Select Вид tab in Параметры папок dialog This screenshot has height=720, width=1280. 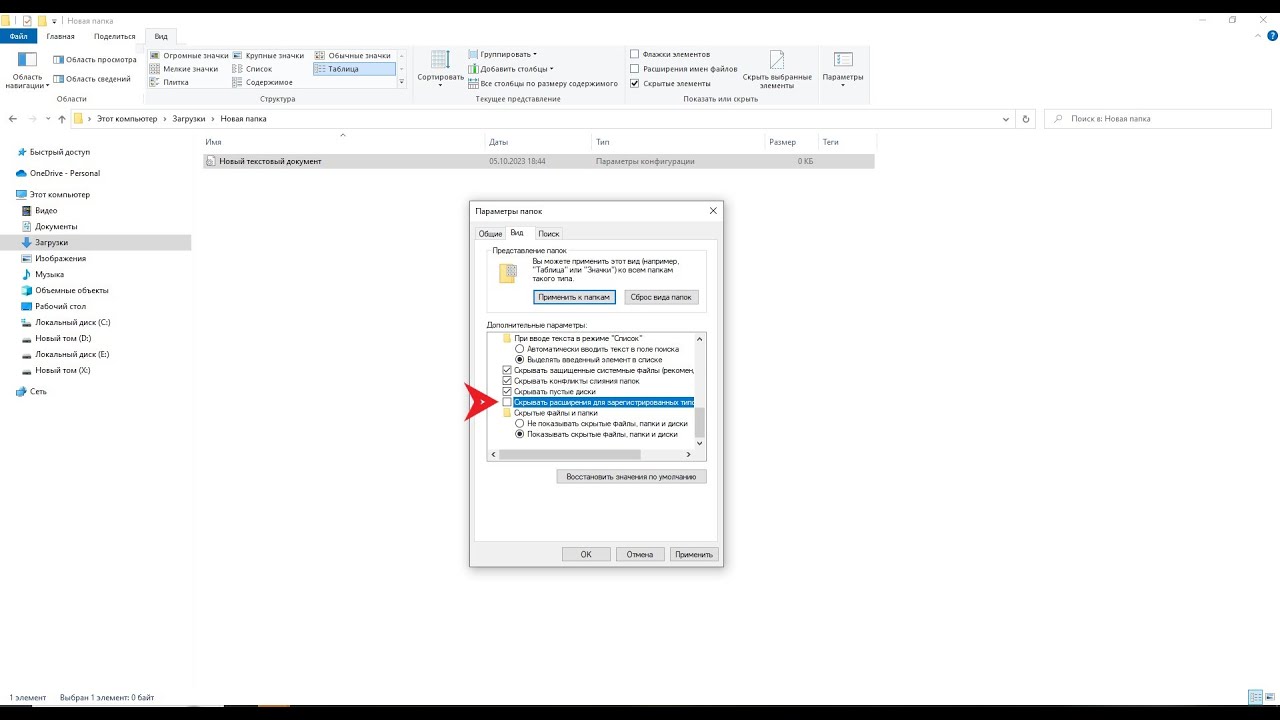(x=517, y=233)
